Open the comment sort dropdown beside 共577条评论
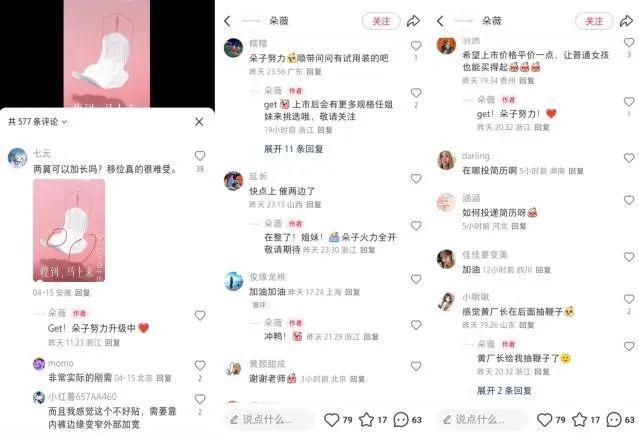The image size is (639, 436). pyautogui.click(x=64, y=122)
